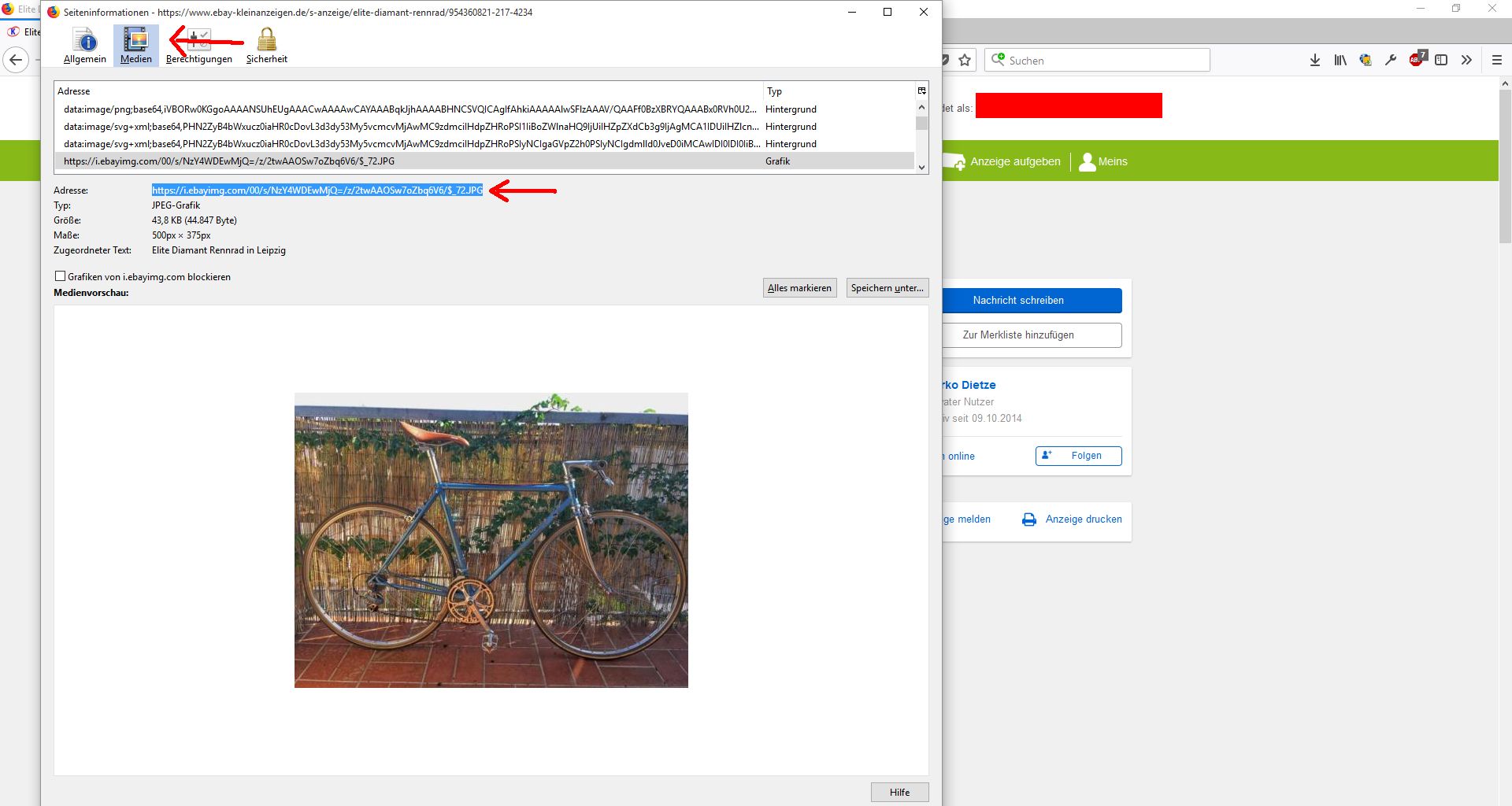
Task: Toggle the Firefox sidebar icon
Action: click(1441, 61)
